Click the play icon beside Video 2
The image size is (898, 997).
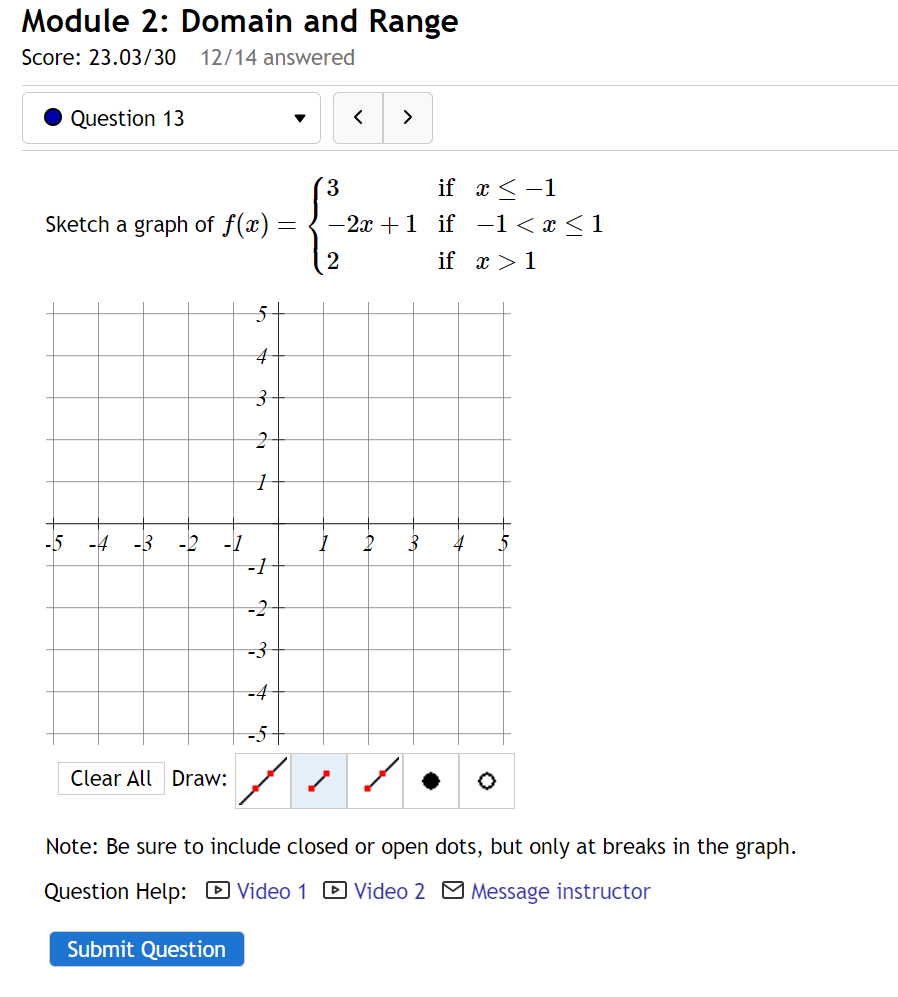click(x=334, y=891)
